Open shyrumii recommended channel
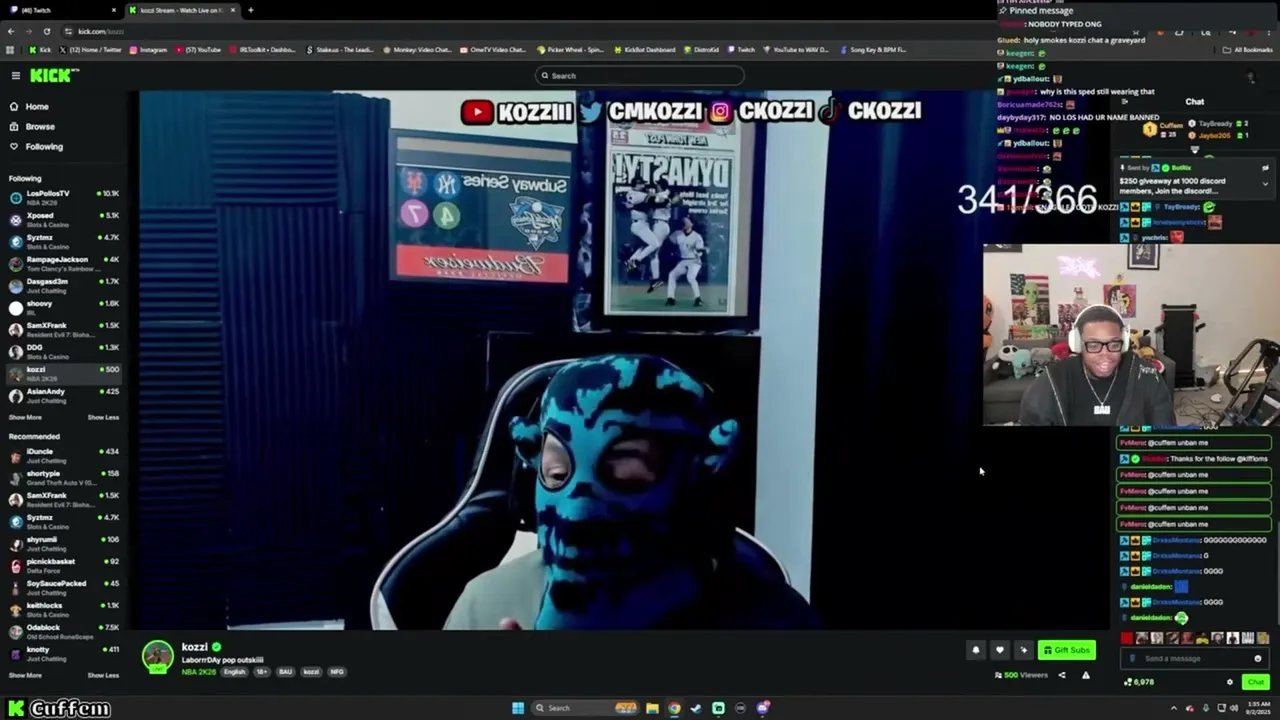Image resolution: width=1280 pixels, height=720 pixels. pyautogui.click(x=64, y=543)
